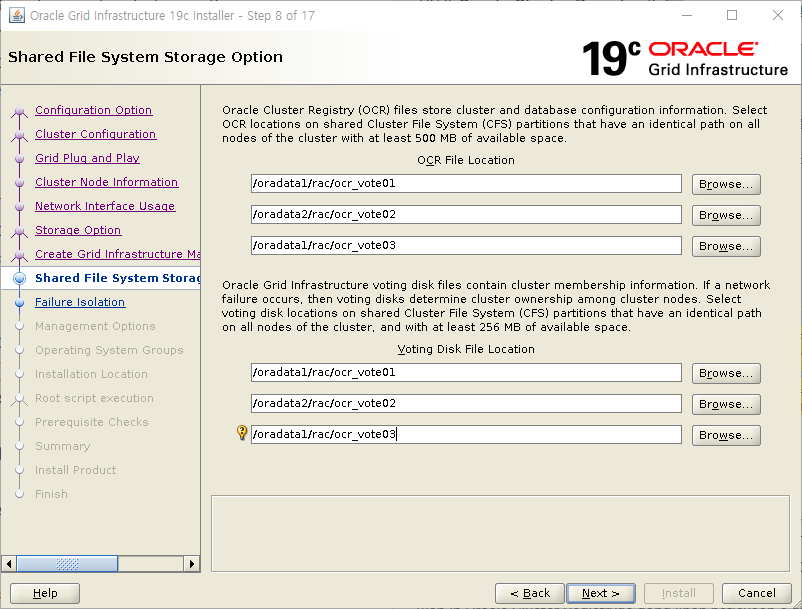The image size is (802, 609).
Task: Minimize the installer window
Action: pos(687,15)
